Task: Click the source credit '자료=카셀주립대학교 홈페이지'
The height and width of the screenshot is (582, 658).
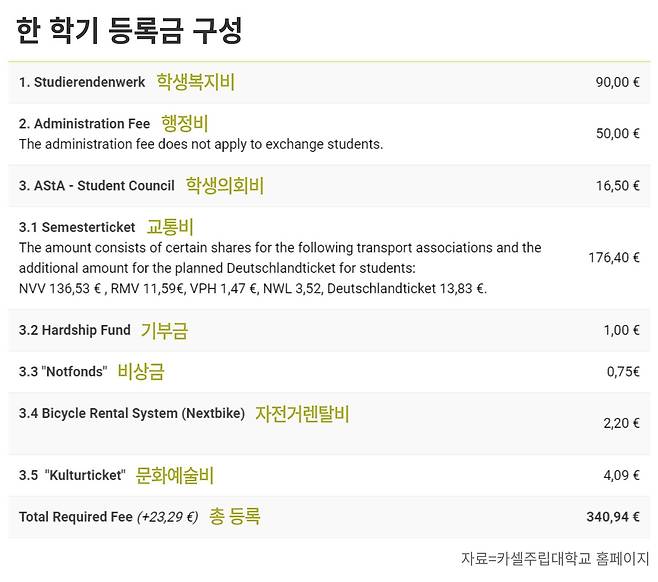Action: coord(555,559)
